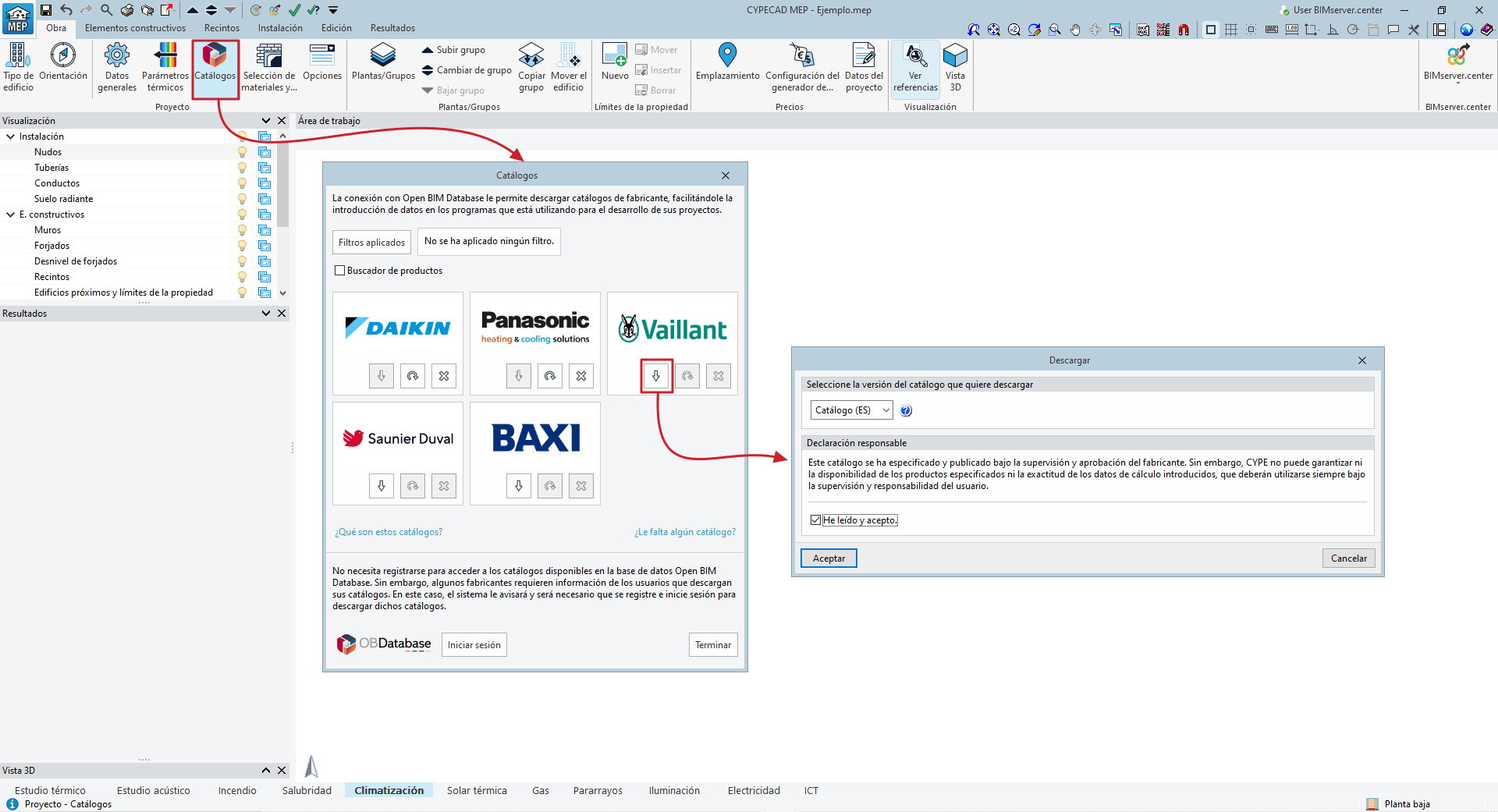Toggle visibility bulb for Tuberías

pyautogui.click(x=242, y=168)
